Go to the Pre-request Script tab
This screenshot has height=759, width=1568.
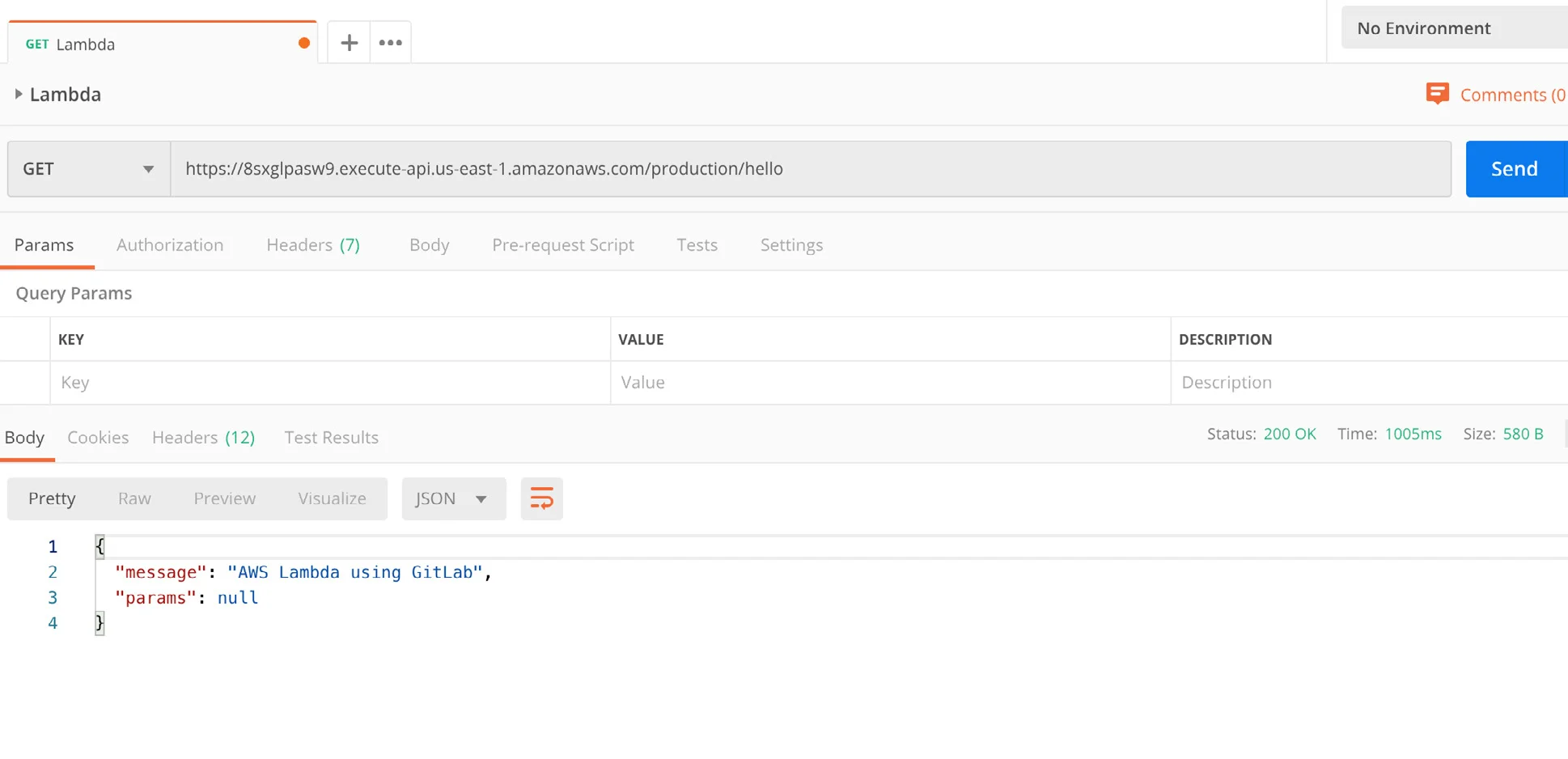[562, 245]
